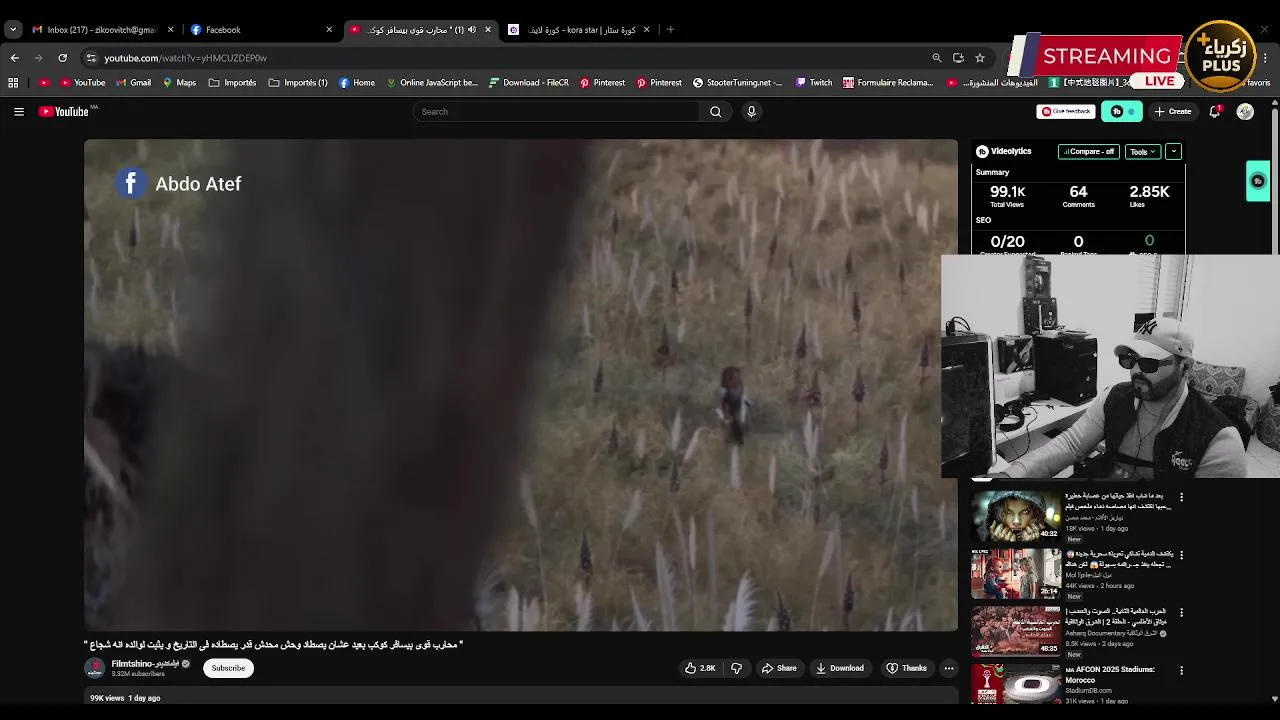Open the Formulaire Reclama... bookmark

click(888, 83)
